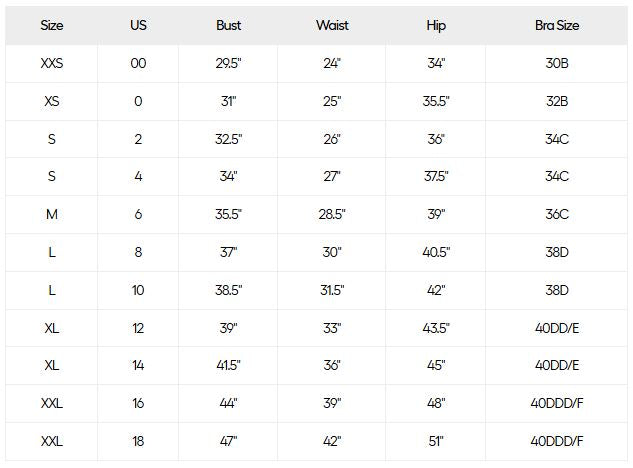Click the 31.5" waist value

click(332, 290)
